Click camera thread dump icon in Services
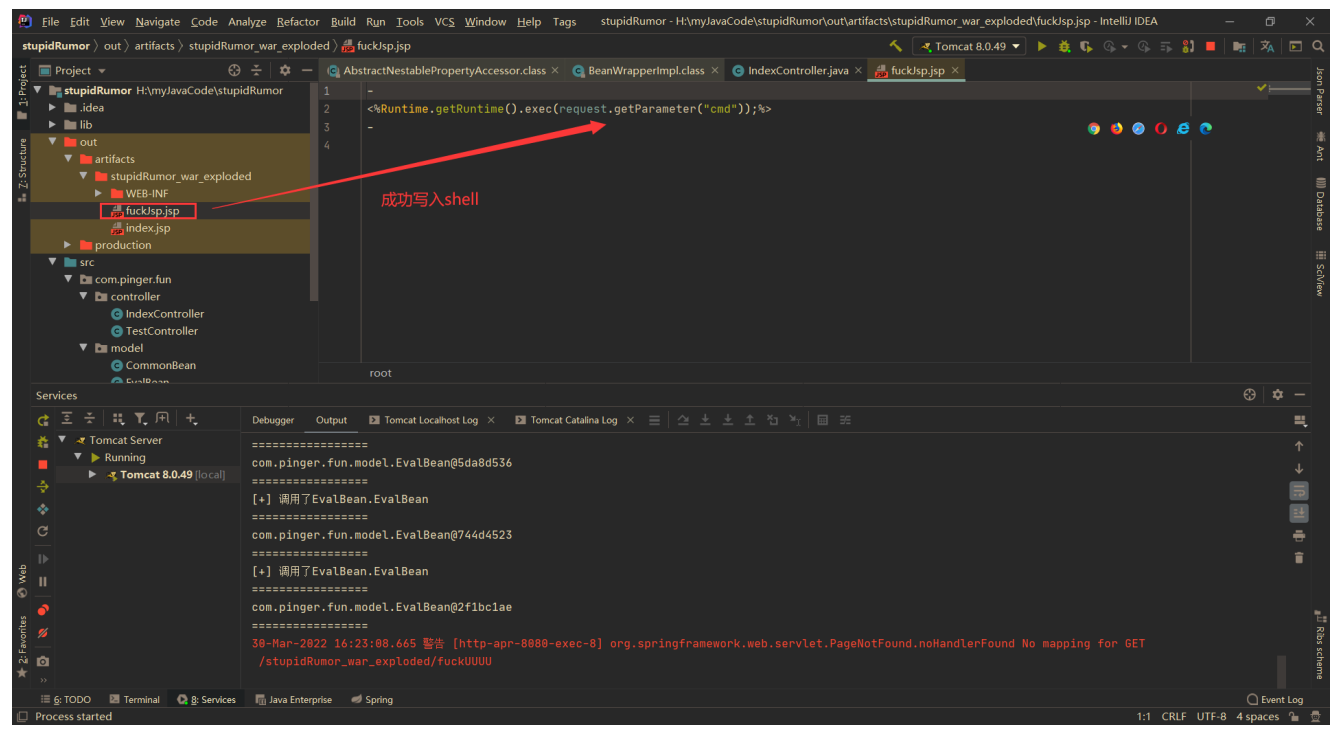The image size is (1338, 735). point(43,661)
